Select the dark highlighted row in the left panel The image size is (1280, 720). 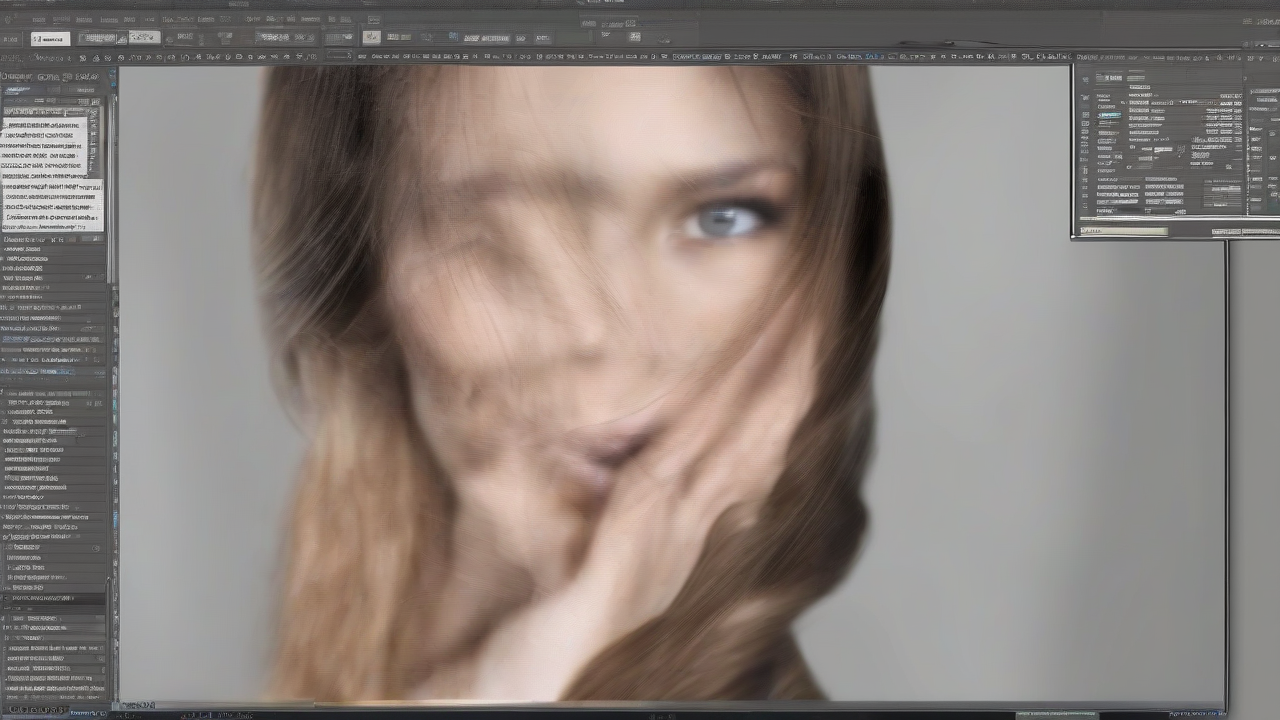pos(52,599)
